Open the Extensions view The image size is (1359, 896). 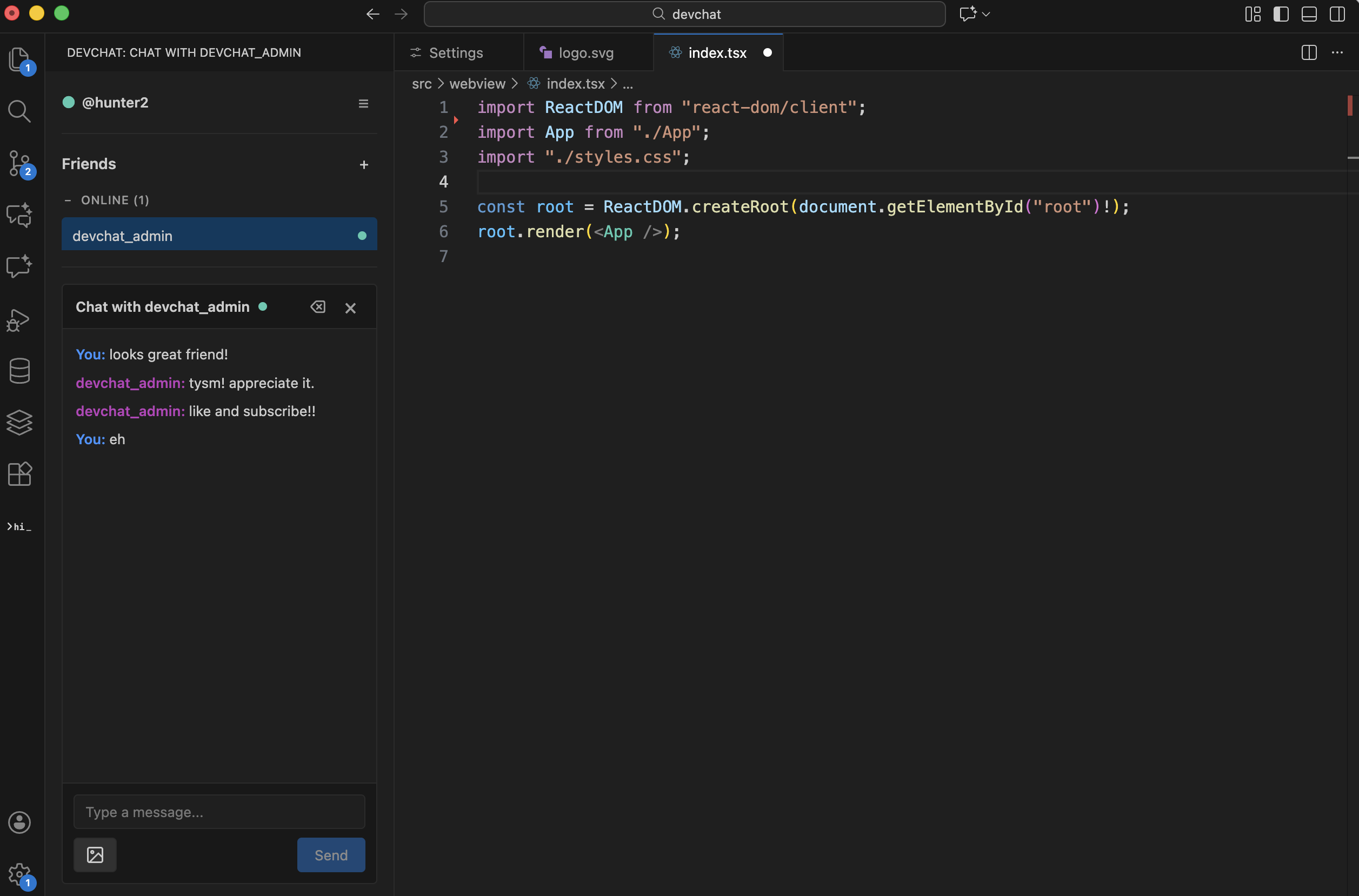(x=20, y=473)
